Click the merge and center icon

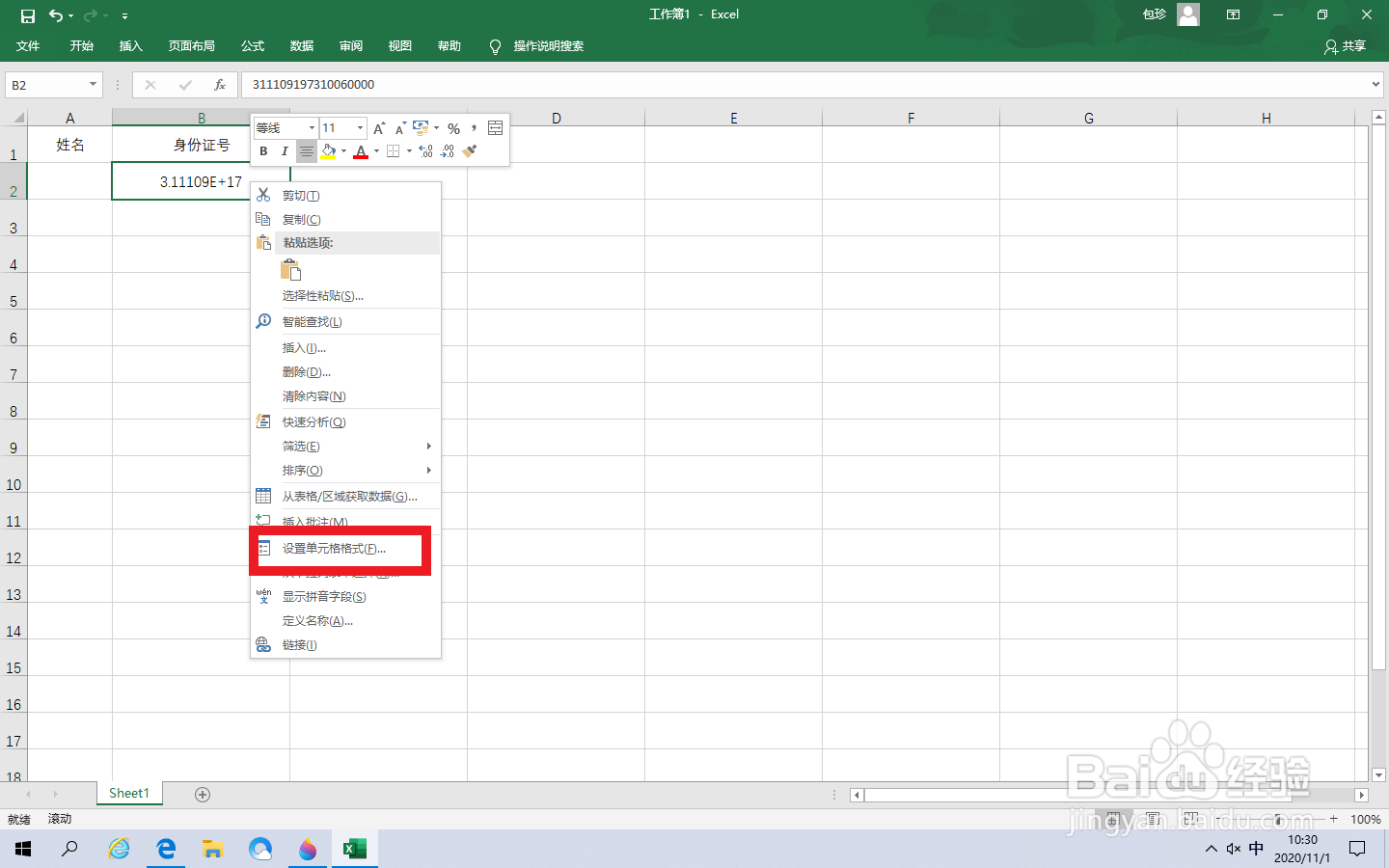coord(495,128)
